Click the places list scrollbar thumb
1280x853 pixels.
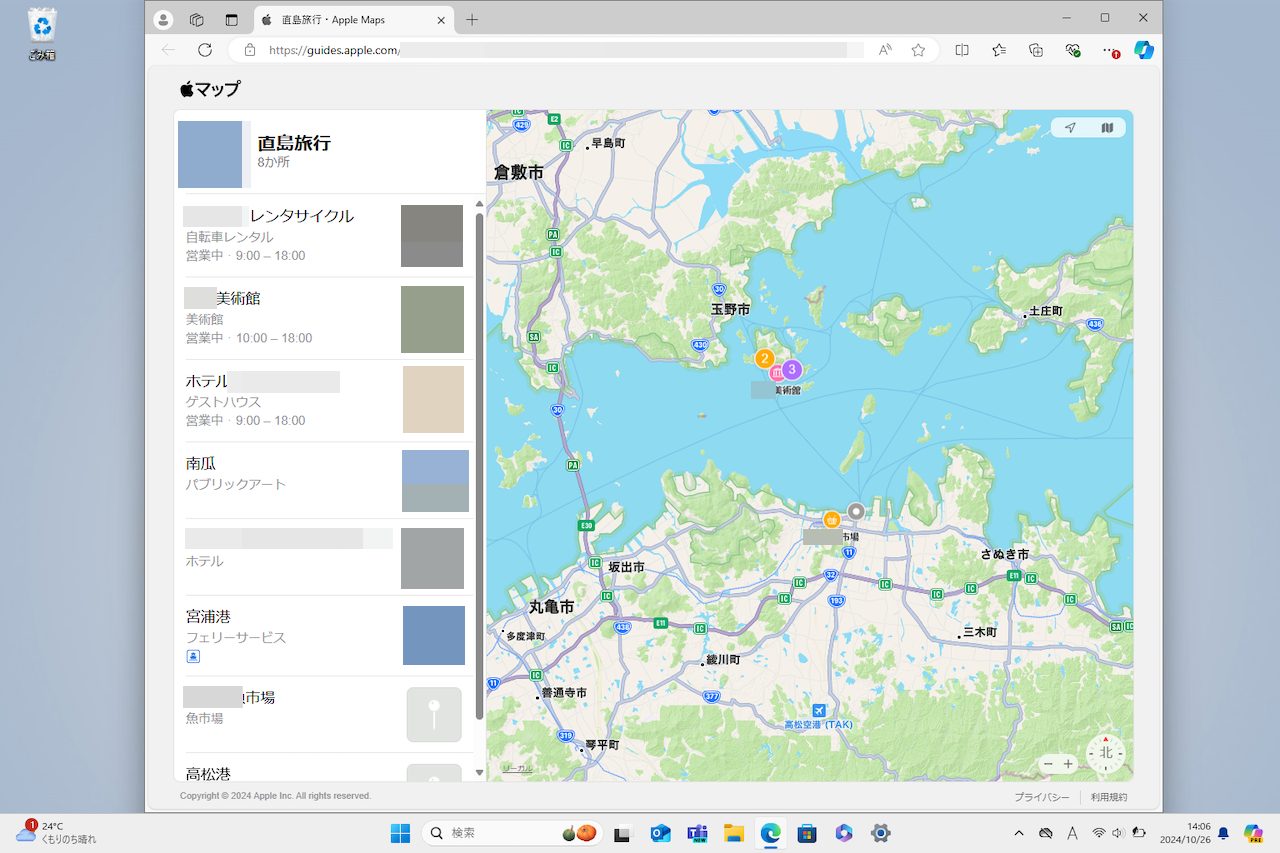tap(479, 466)
